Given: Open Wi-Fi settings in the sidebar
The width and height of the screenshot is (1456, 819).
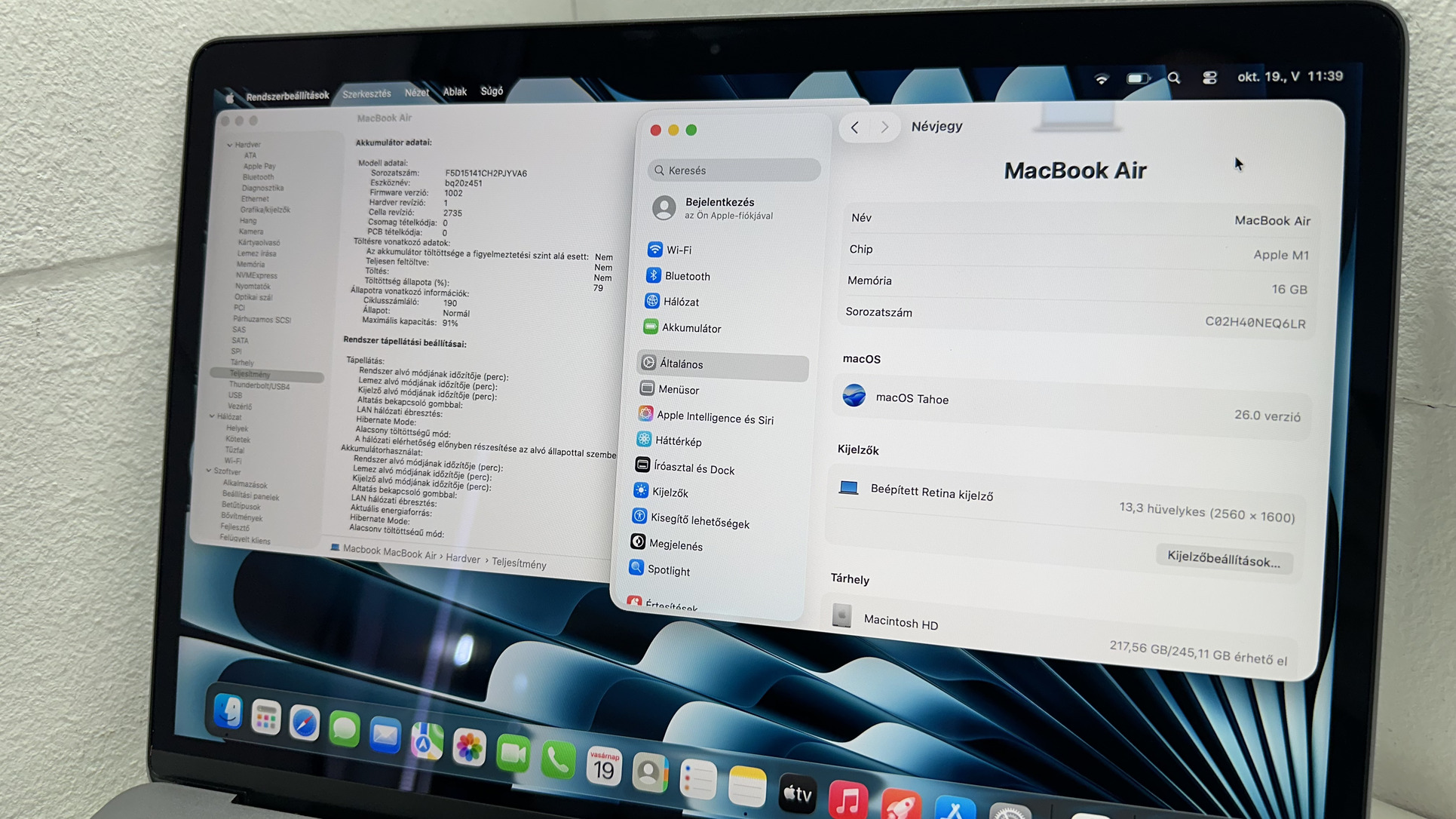Looking at the screenshot, I should coord(679,250).
